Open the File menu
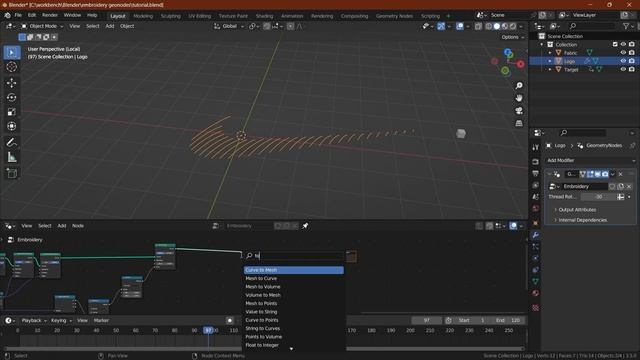Viewport: 640px width, 360px height. tap(18, 15)
